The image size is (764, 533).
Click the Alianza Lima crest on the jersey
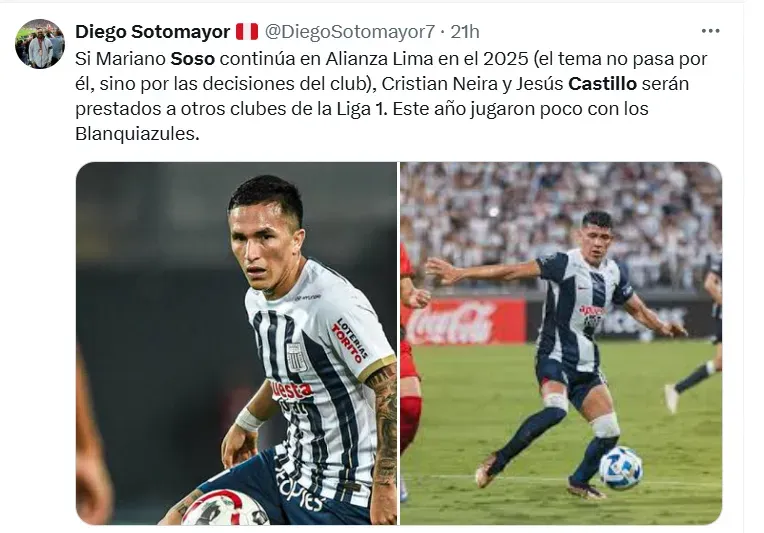tap(296, 358)
